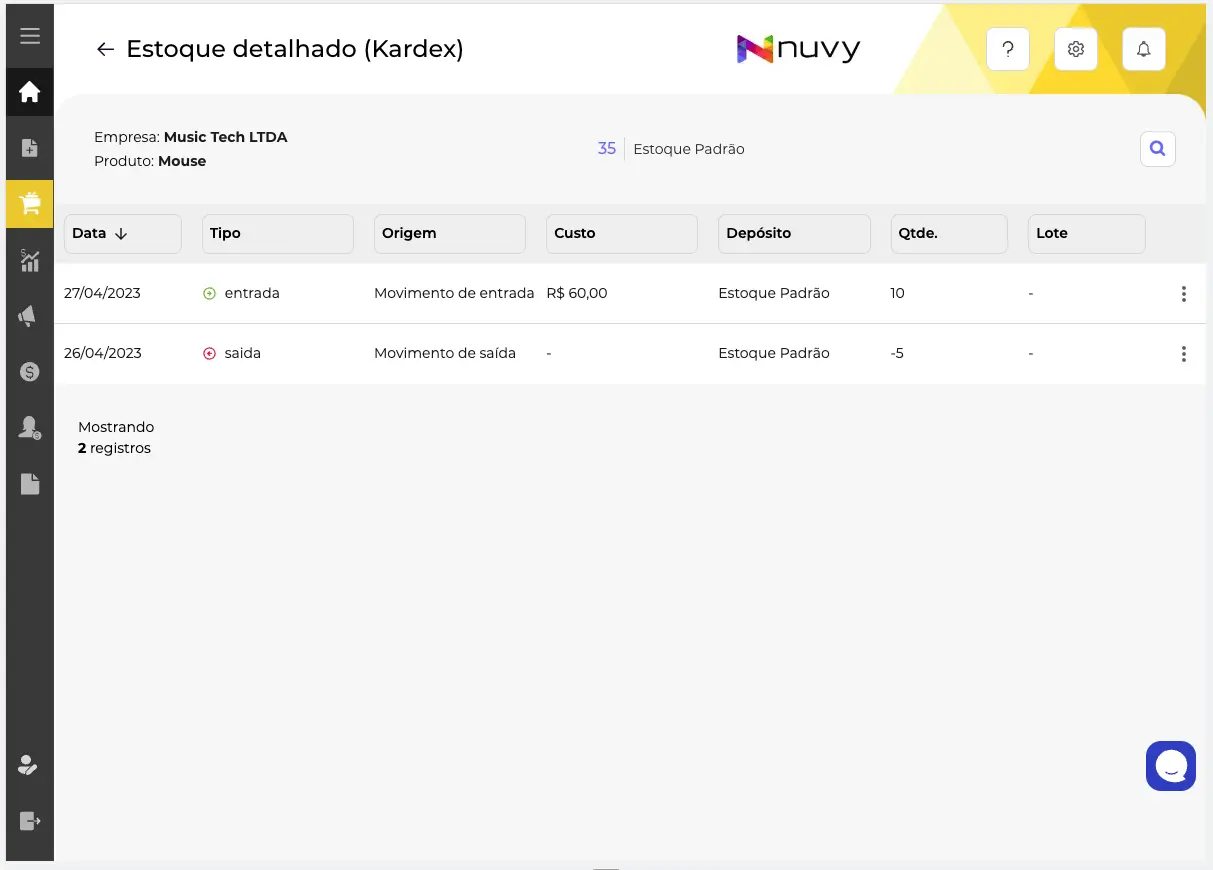Open settings gear in header
Viewport: 1213px width, 870px height.
(x=1076, y=49)
